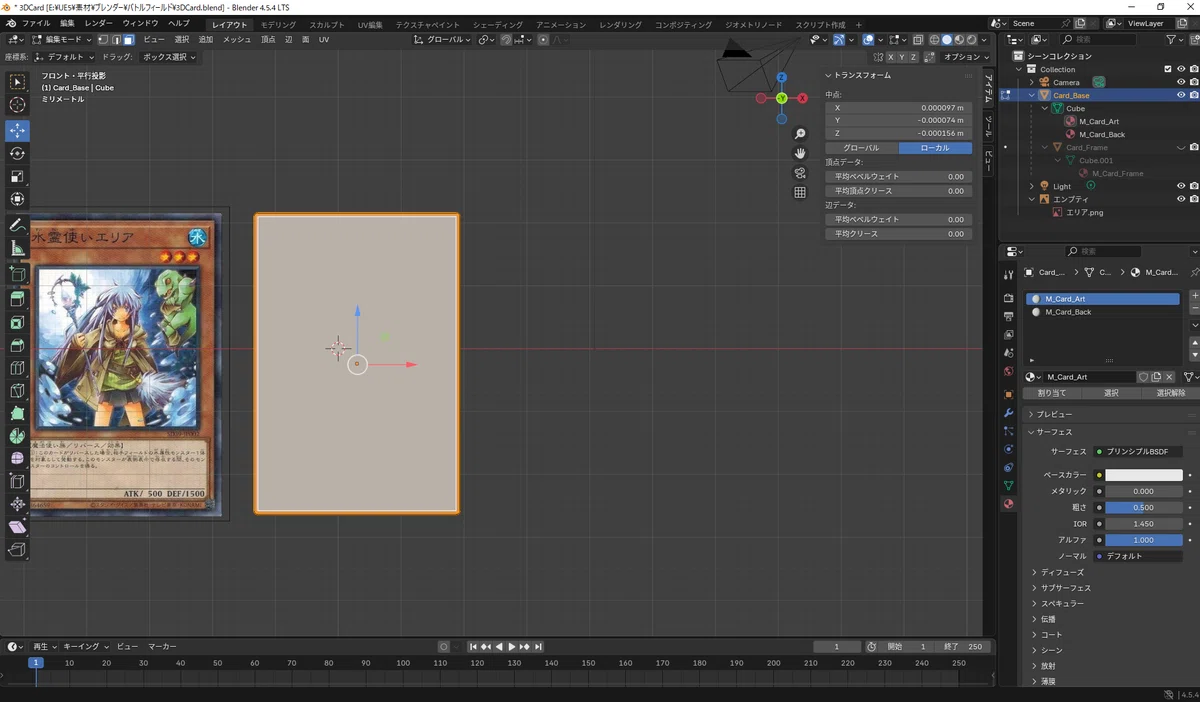Adjust the Alpha slider
This screenshot has width=1200, height=702.
(x=1143, y=539)
